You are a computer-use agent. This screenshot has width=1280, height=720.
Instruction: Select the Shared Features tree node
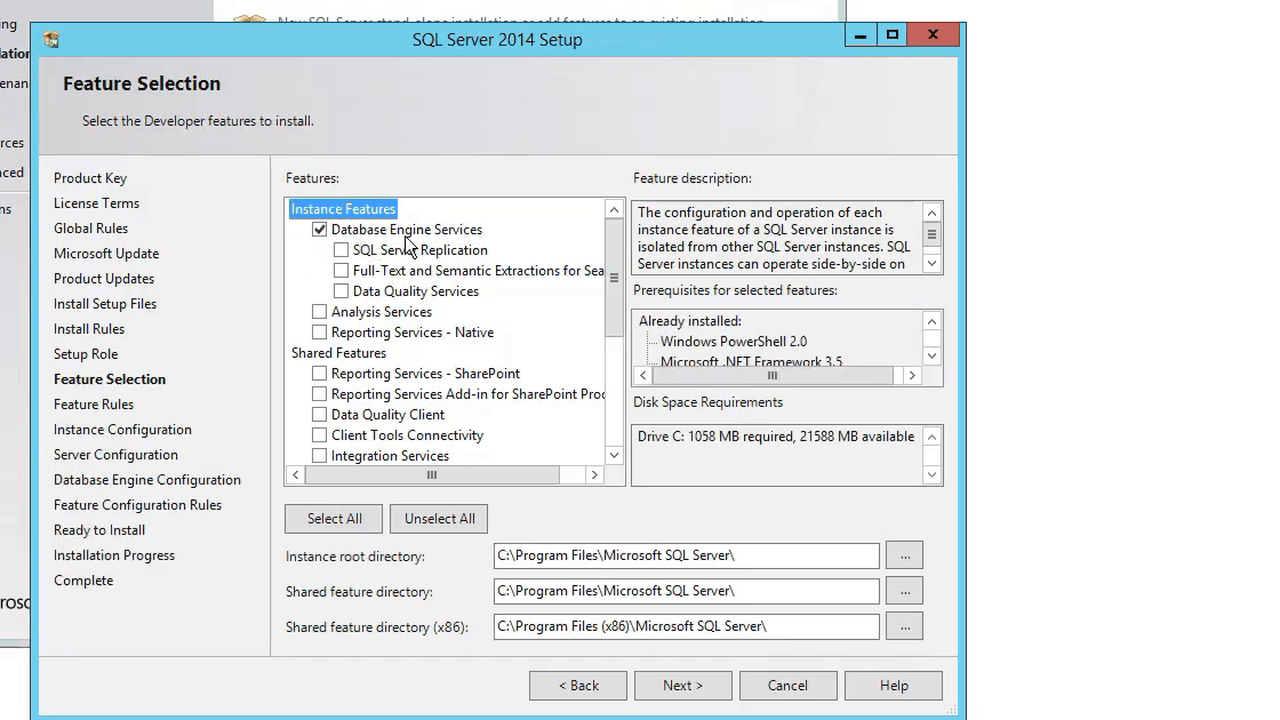click(338, 353)
